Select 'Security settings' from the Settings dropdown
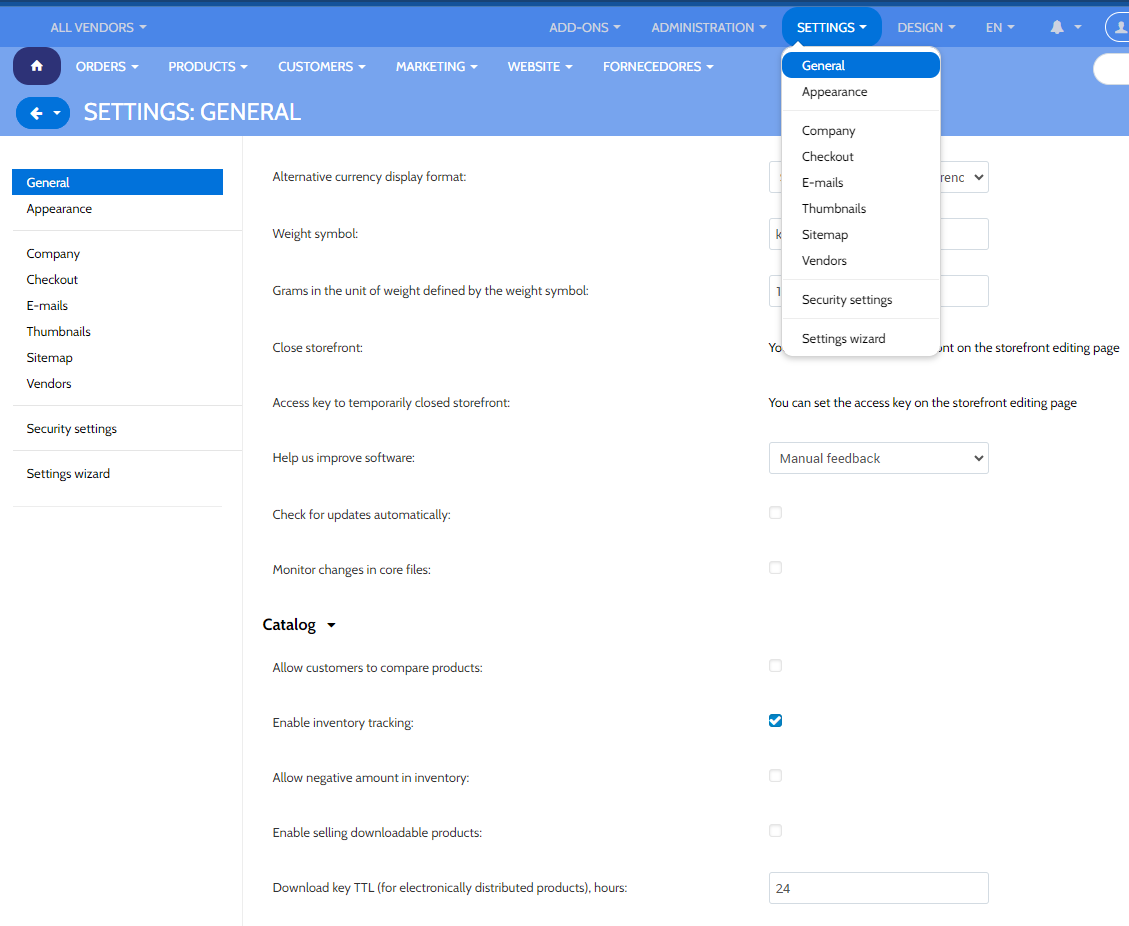The height and width of the screenshot is (926, 1129). [x=848, y=299]
